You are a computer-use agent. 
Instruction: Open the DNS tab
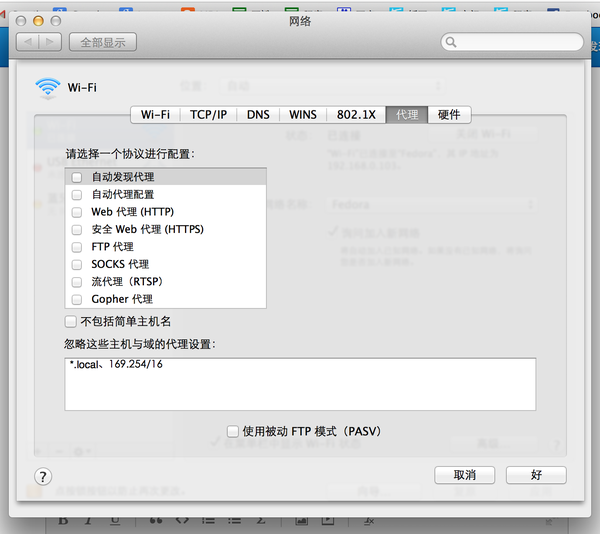point(258,115)
